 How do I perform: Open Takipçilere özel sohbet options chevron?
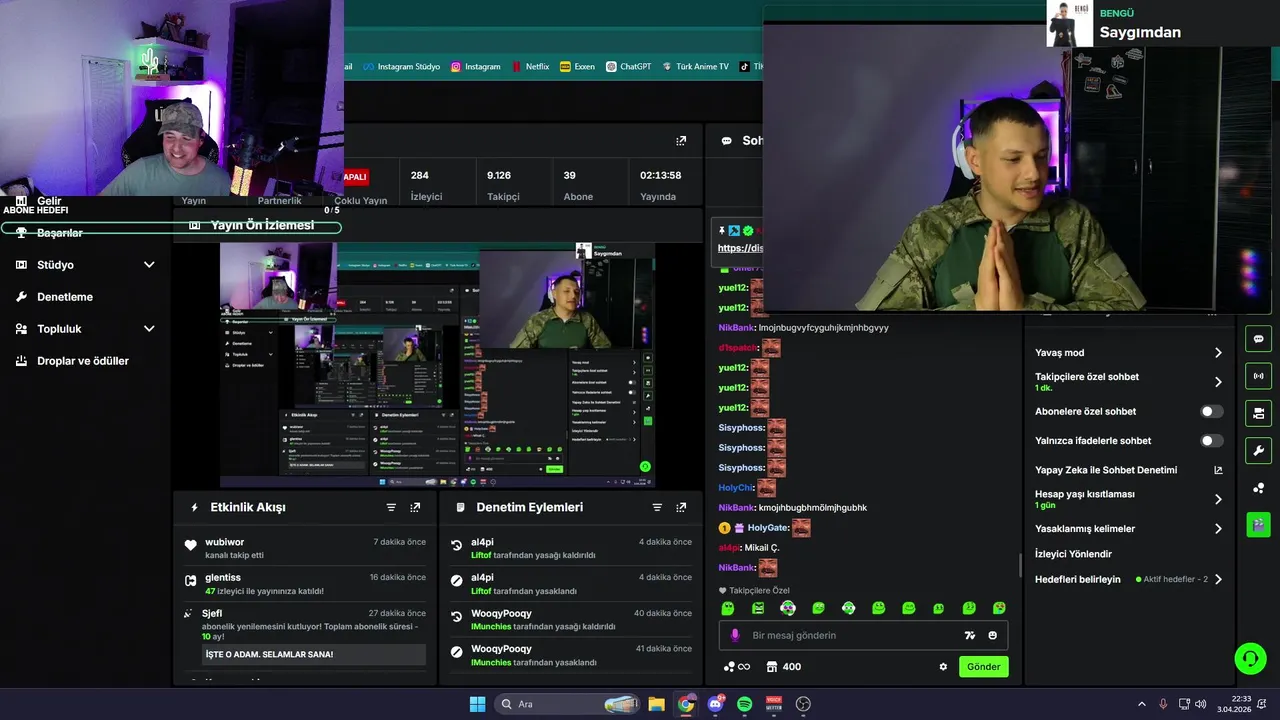coord(1218,382)
